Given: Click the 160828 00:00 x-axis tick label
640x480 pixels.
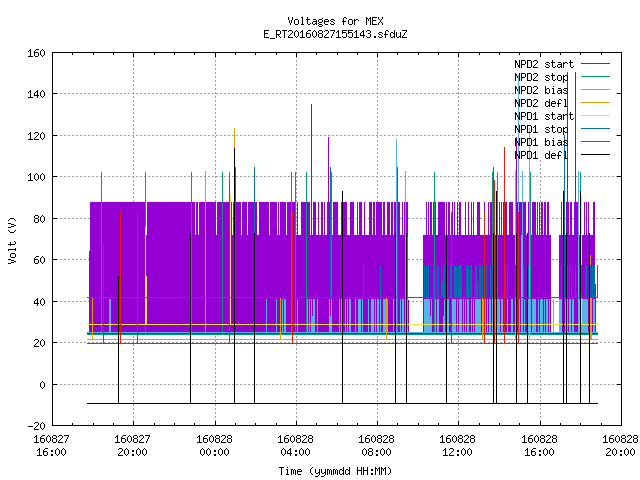Looking at the screenshot, I should click(x=214, y=446).
